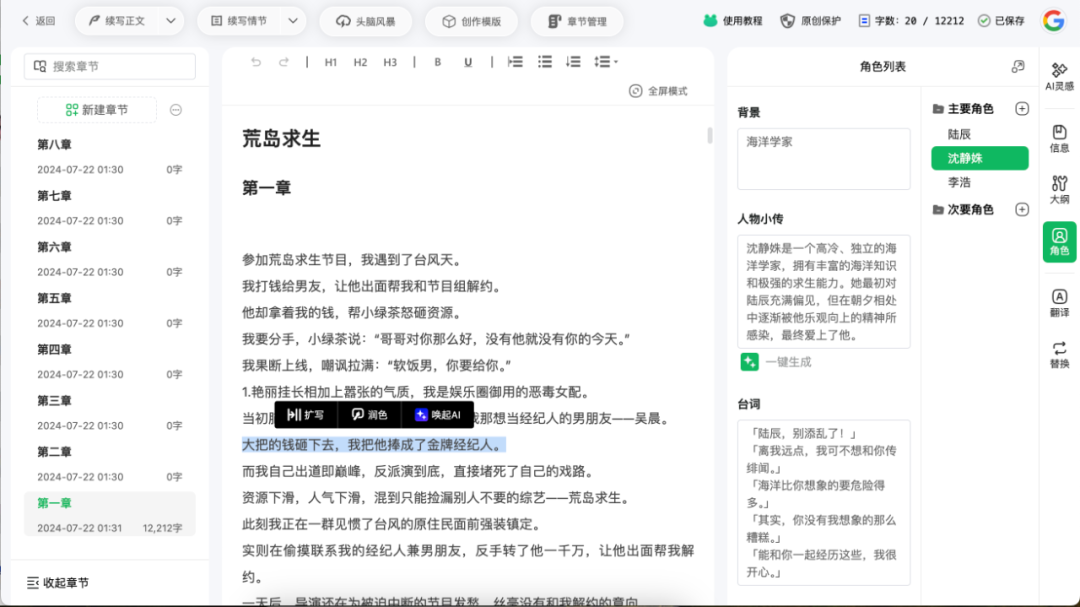Click 一键生成 generate button

coord(776,362)
